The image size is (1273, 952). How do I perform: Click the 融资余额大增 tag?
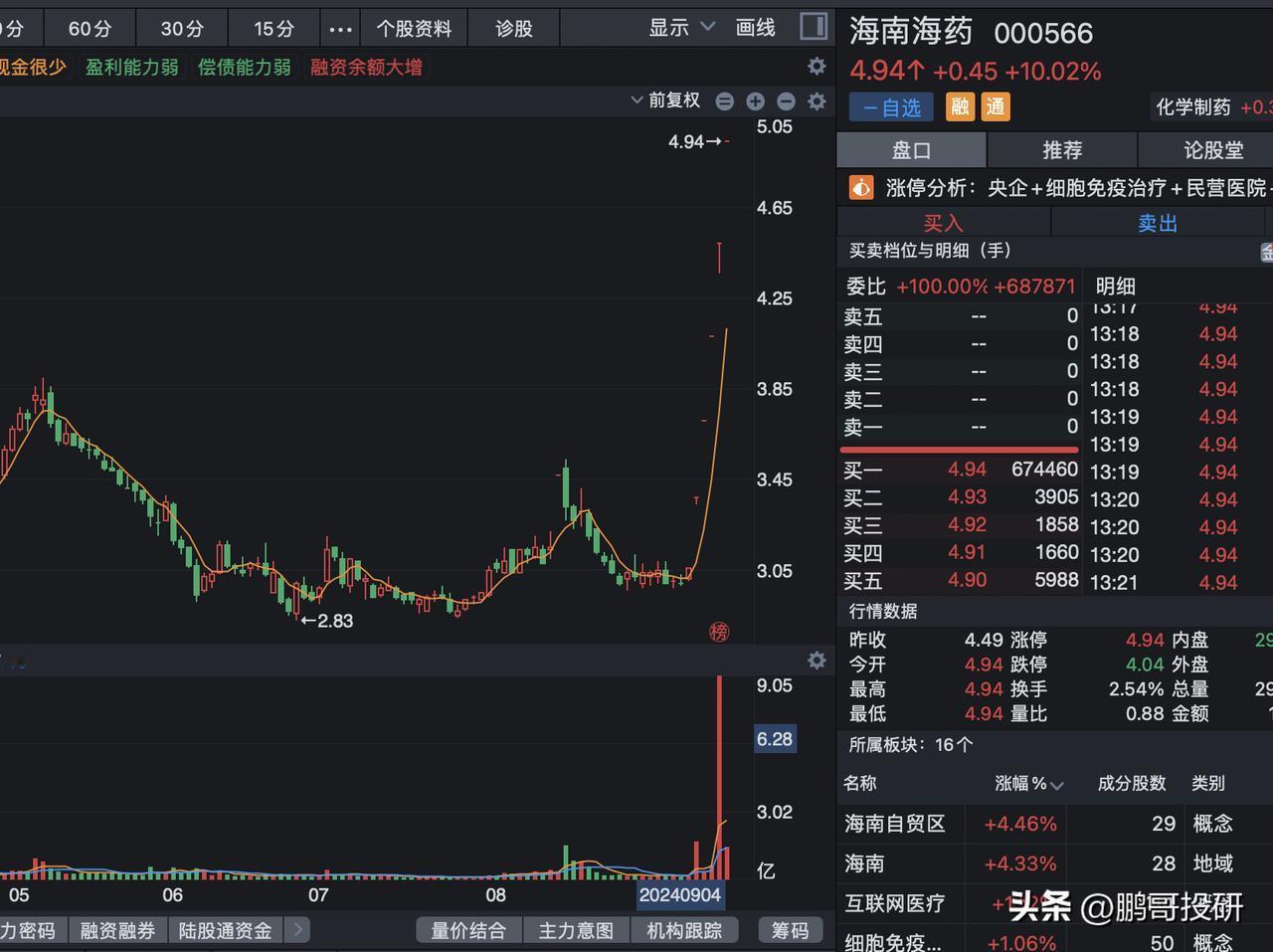pos(366,67)
